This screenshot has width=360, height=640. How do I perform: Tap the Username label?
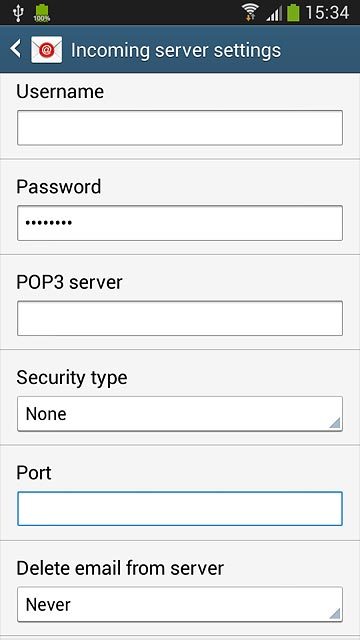pos(60,91)
